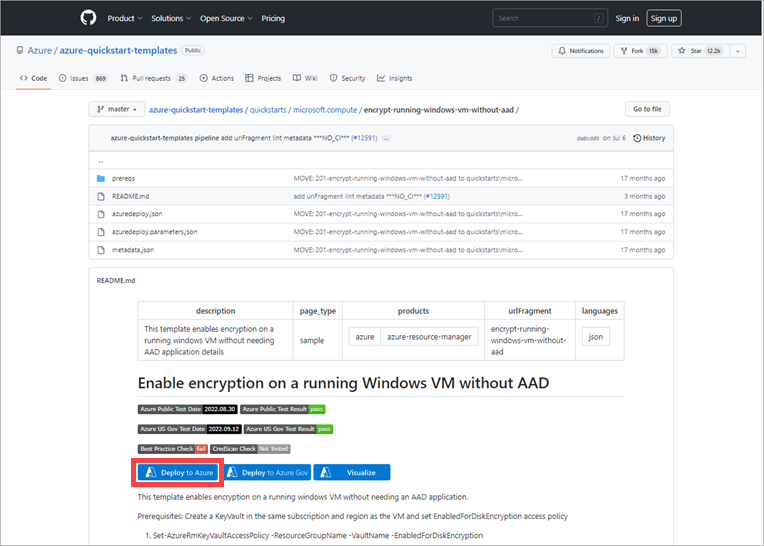Select the json language tag
764x546 pixels.
coord(595,337)
